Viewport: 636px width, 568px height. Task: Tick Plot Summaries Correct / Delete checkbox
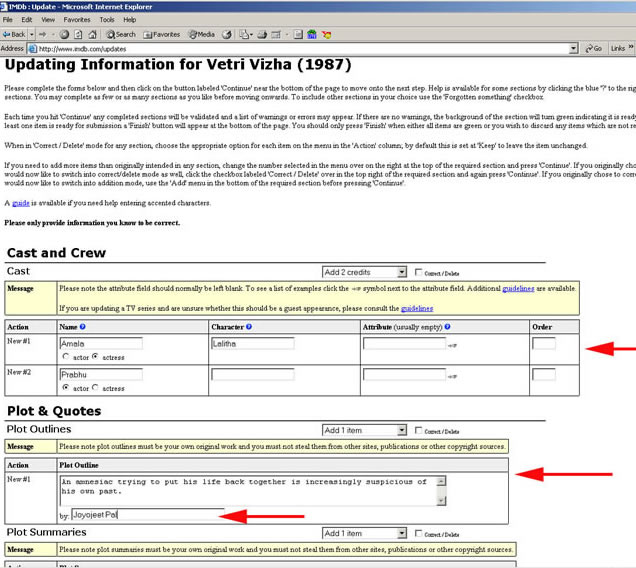point(418,534)
